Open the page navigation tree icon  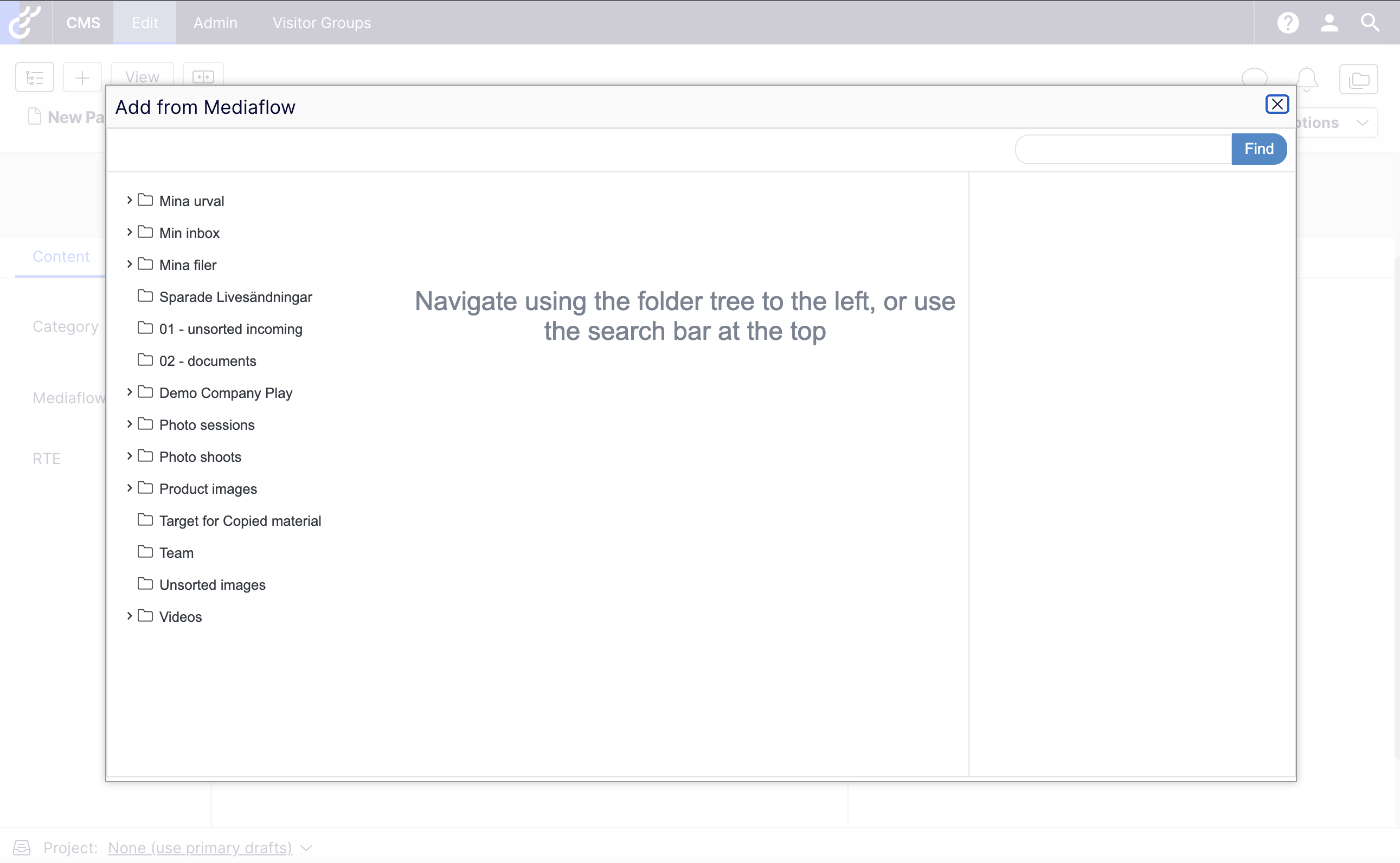coord(34,76)
